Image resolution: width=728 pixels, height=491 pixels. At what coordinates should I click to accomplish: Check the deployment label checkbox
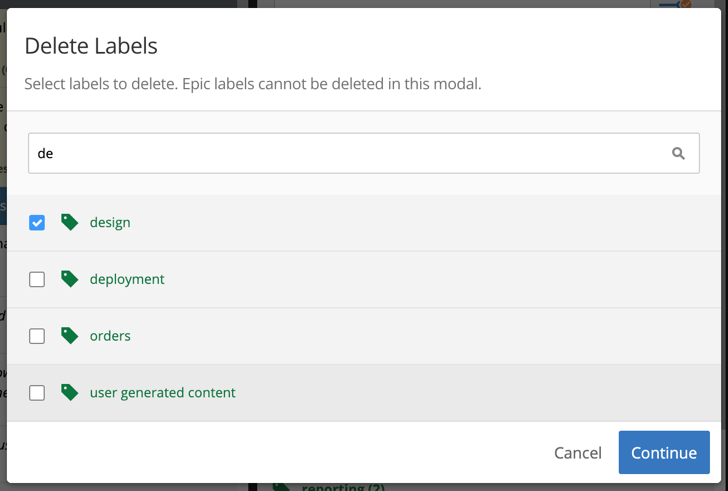pos(37,279)
